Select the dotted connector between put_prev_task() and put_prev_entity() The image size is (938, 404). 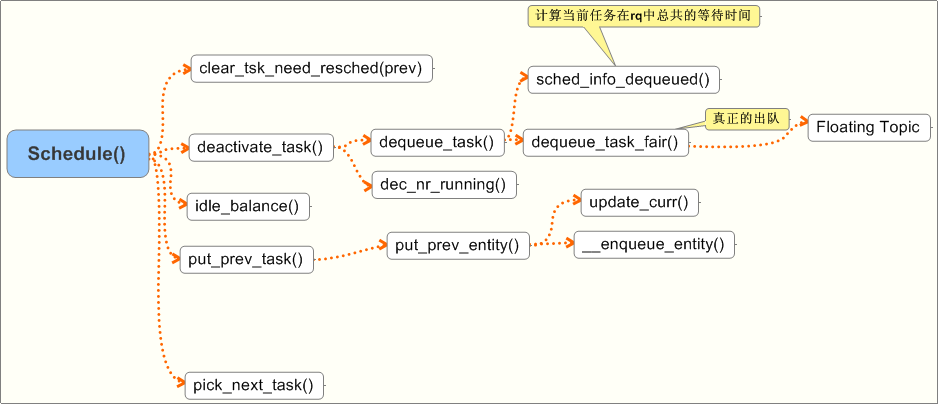tap(350, 255)
